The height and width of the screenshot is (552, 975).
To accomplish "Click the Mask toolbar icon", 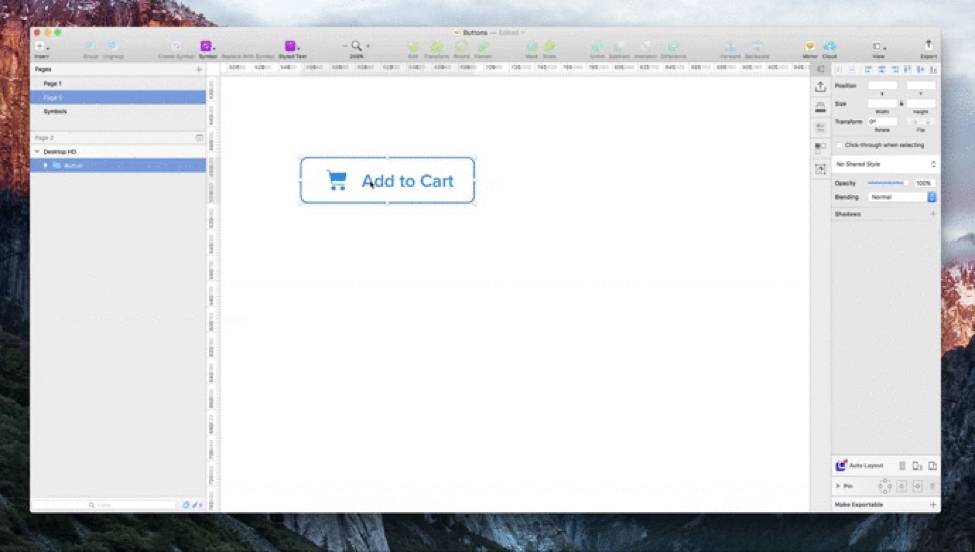I will tap(532, 46).
